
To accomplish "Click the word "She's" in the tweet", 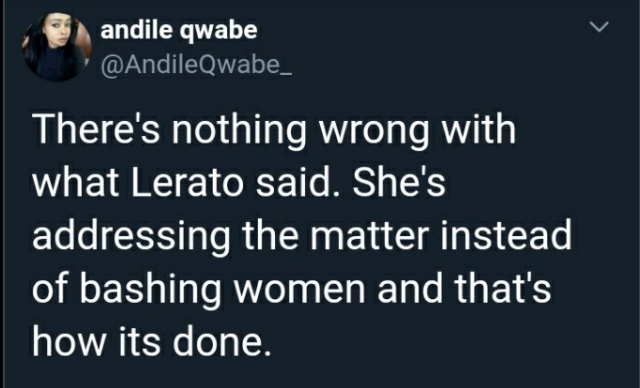I will coord(399,182).
